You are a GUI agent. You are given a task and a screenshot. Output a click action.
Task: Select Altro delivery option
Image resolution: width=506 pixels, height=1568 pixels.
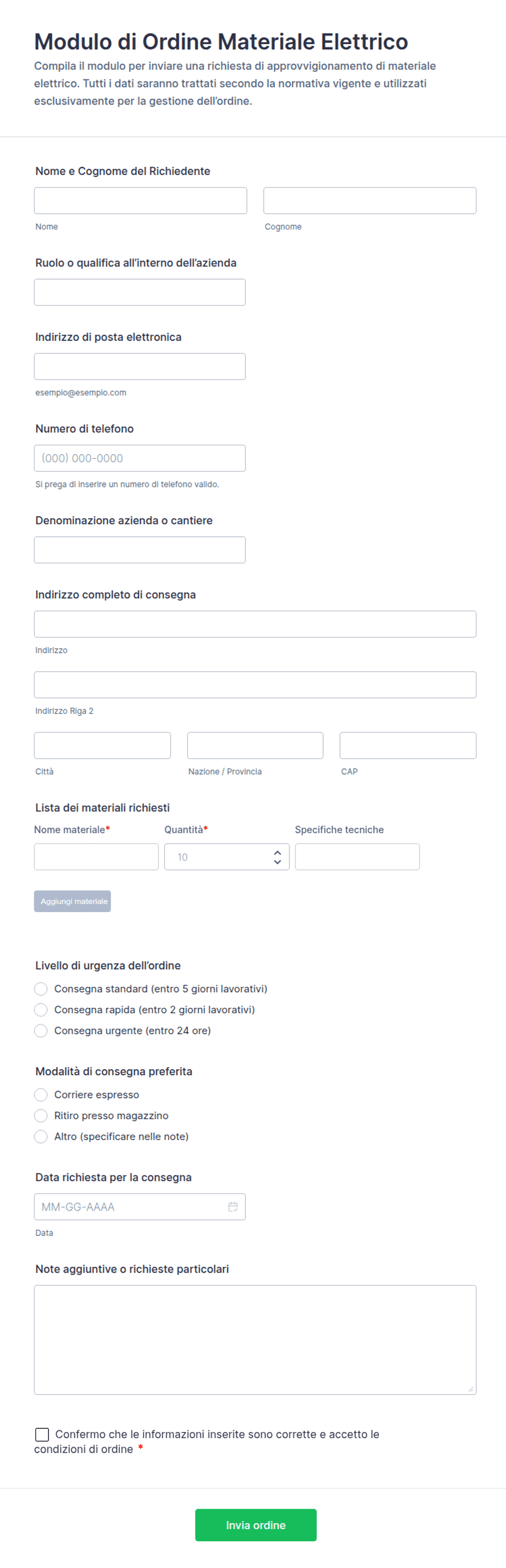click(41, 1137)
